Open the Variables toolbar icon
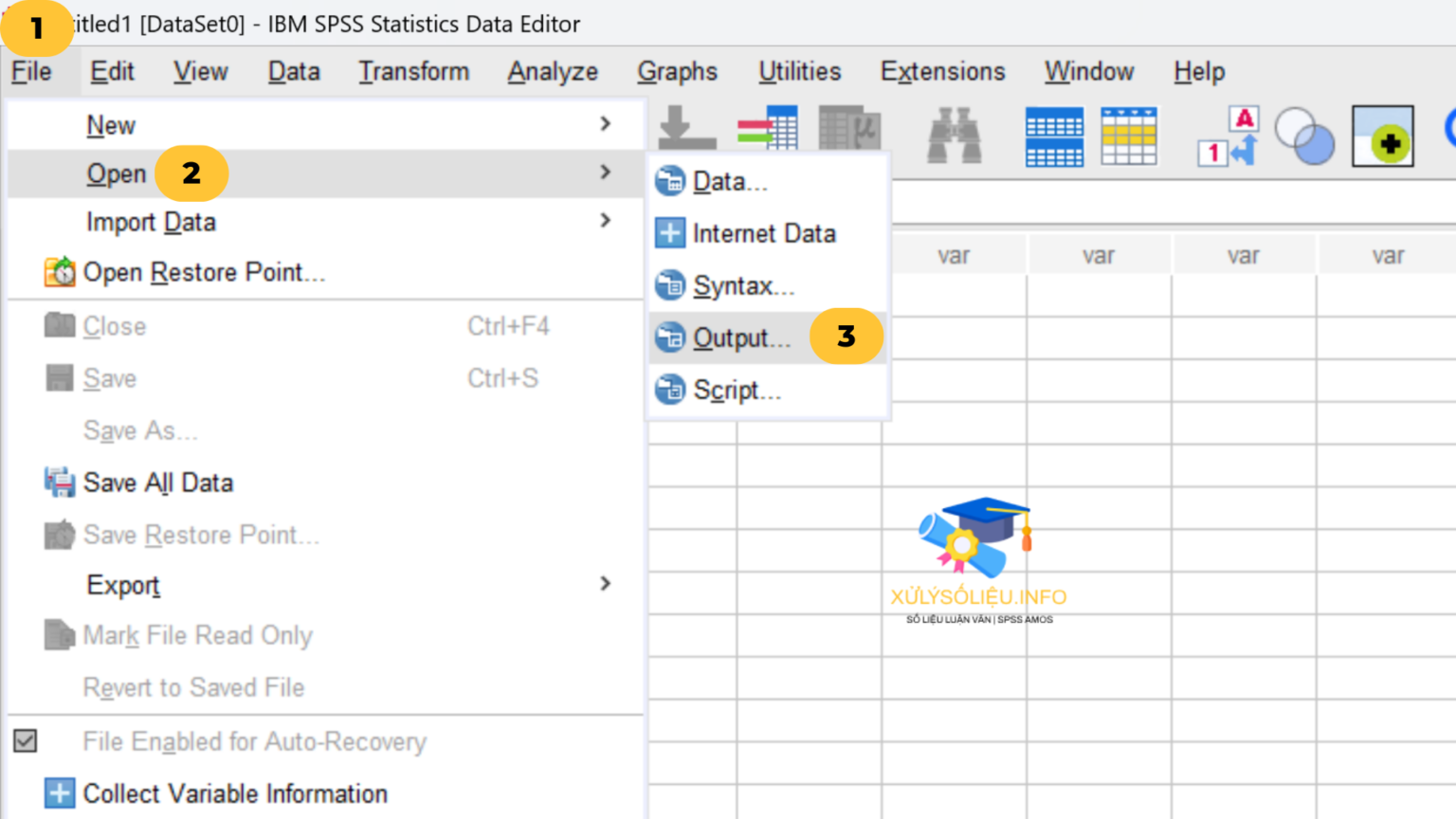This screenshot has width=1456, height=819. click(849, 128)
